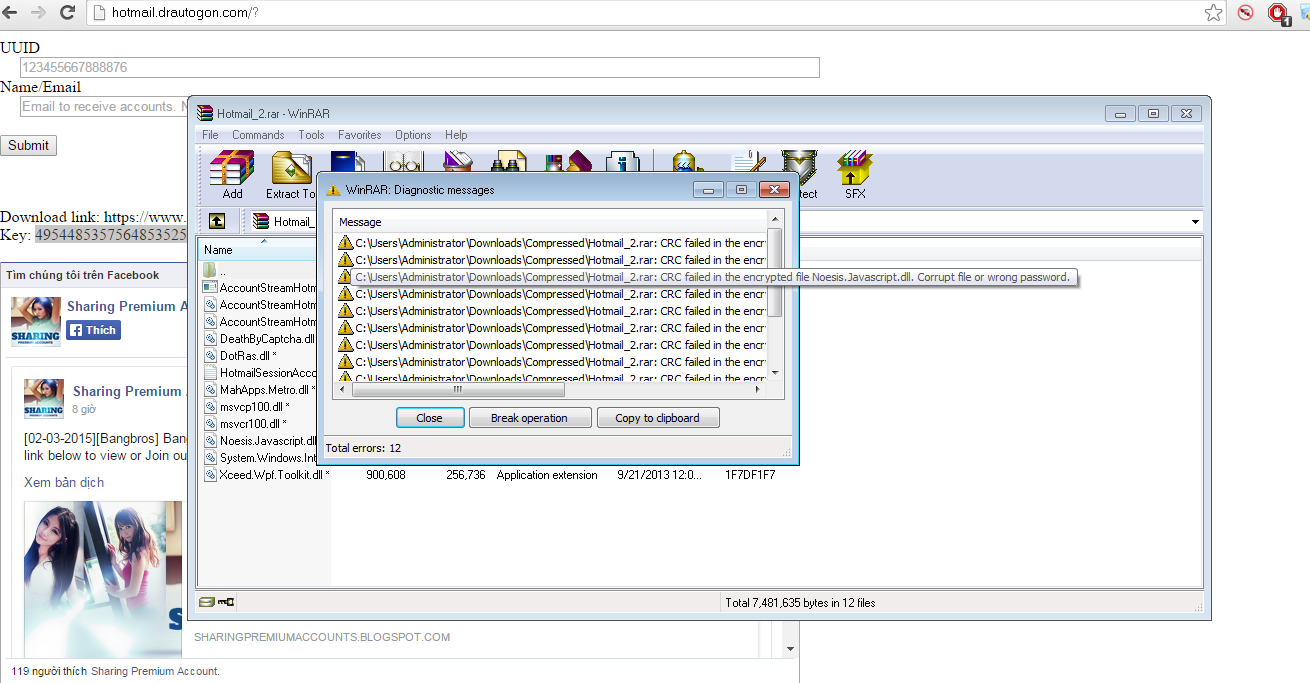Viewport: 1310px width, 683px height.
Task: Select DeathByCaptcha.dll in the file list
Action: pos(260,338)
